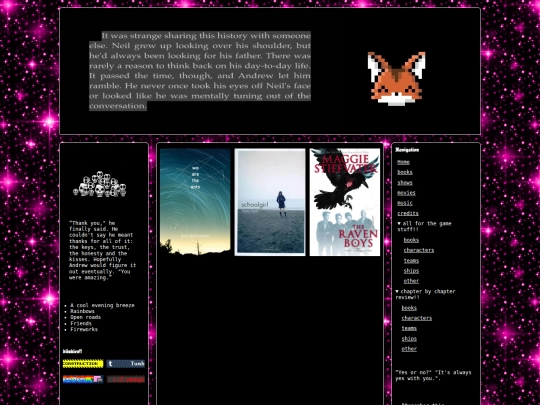Collapse the 'chapter by chapter review!!' section
The height and width of the screenshot is (405, 540).
(x=425, y=294)
